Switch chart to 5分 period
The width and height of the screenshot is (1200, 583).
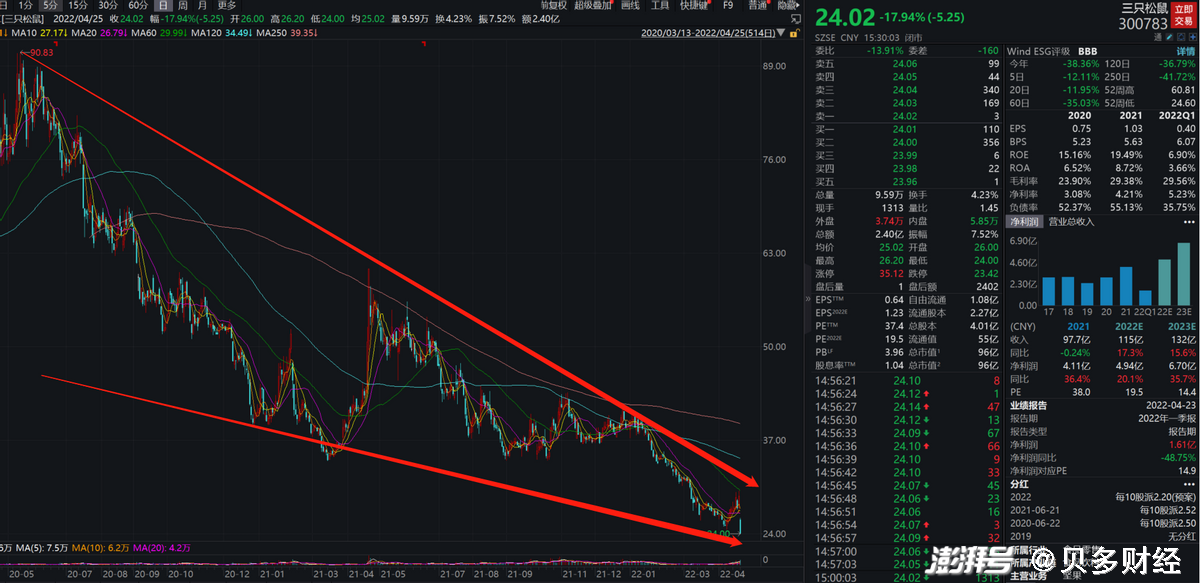pos(49,5)
